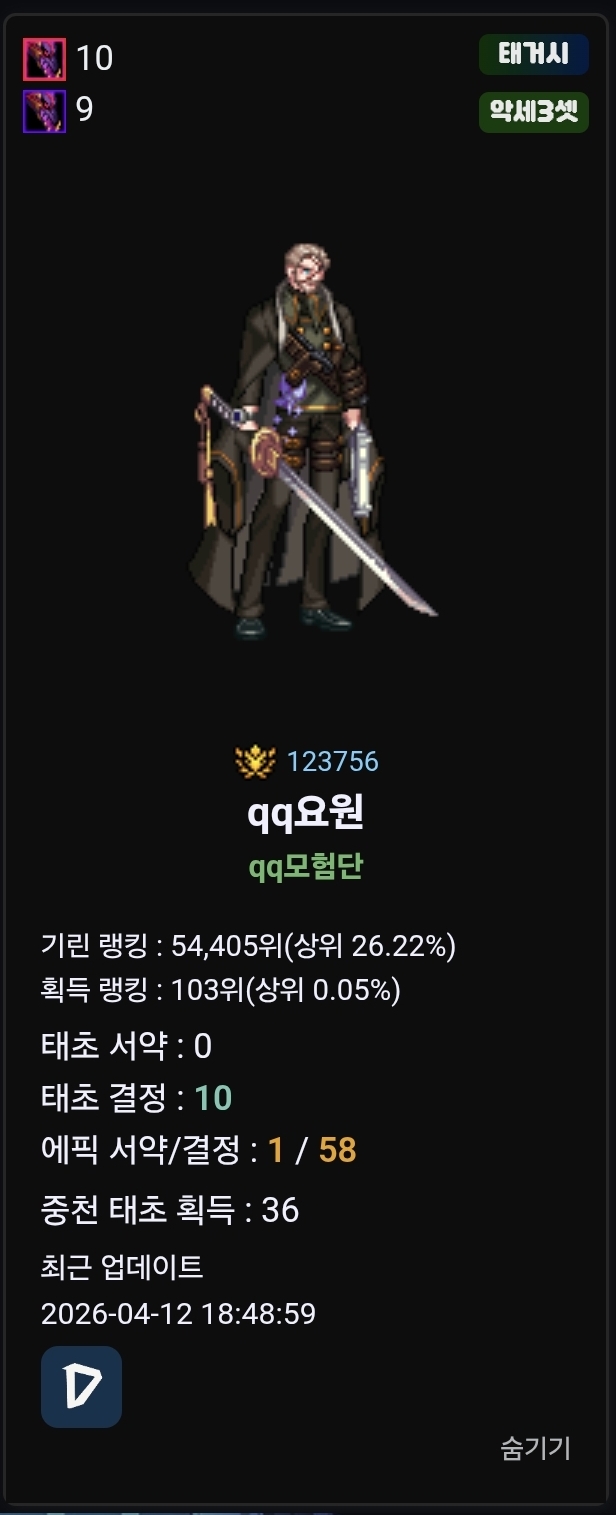
Task: Click the character sprite image
Action: 308,440
